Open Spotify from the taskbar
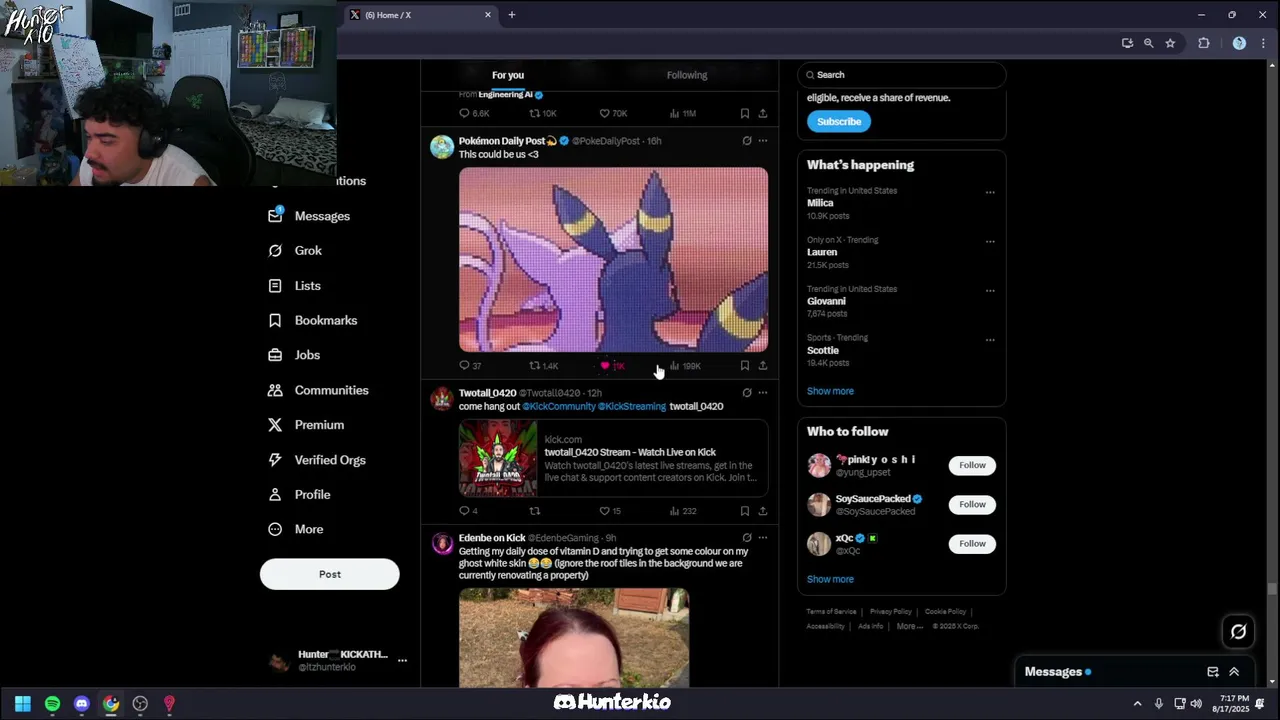 [52, 704]
